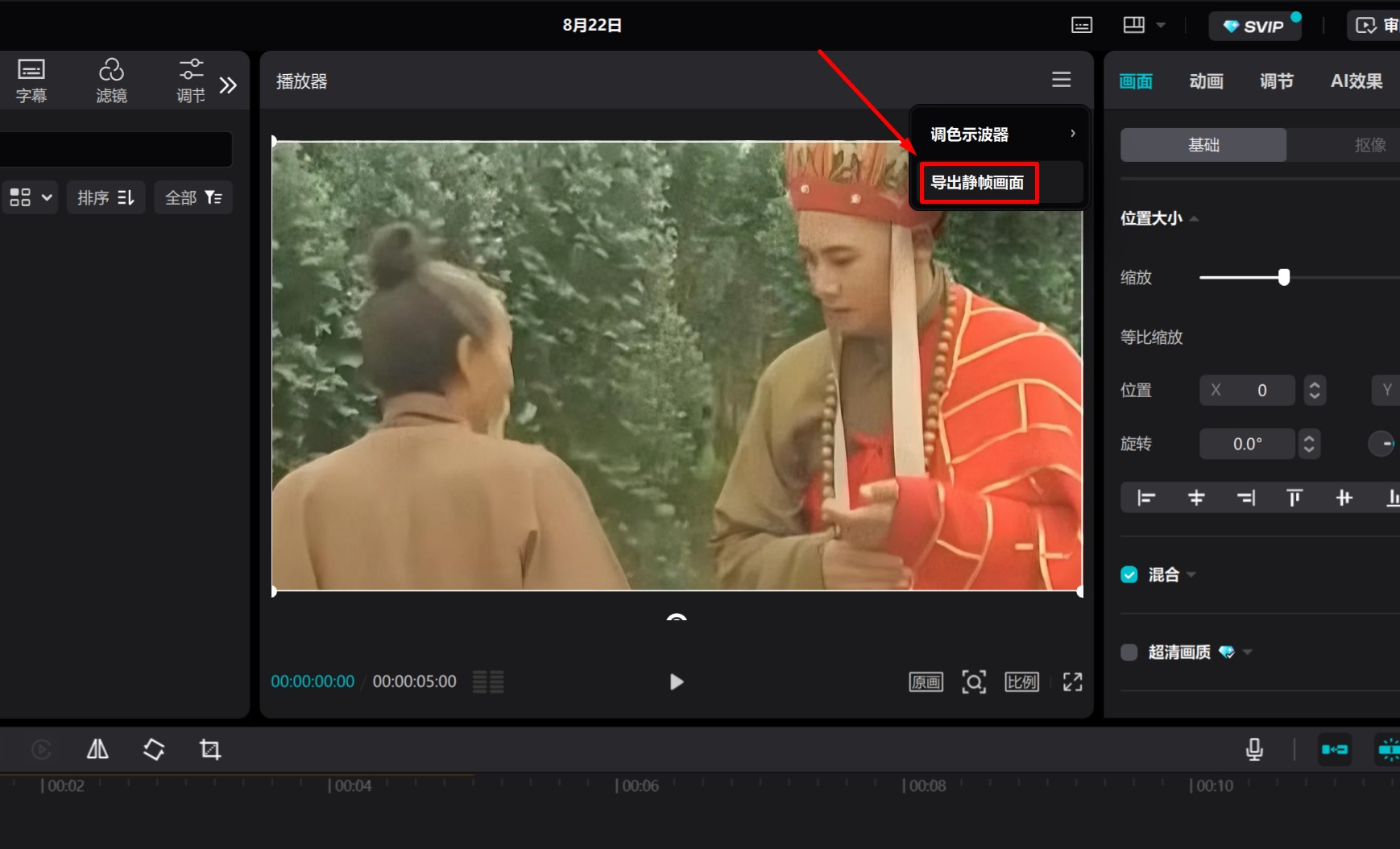Toggle auto snapping icon at far right
Image resolution: width=1400 pixels, height=849 pixels.
click(1388, 750)
